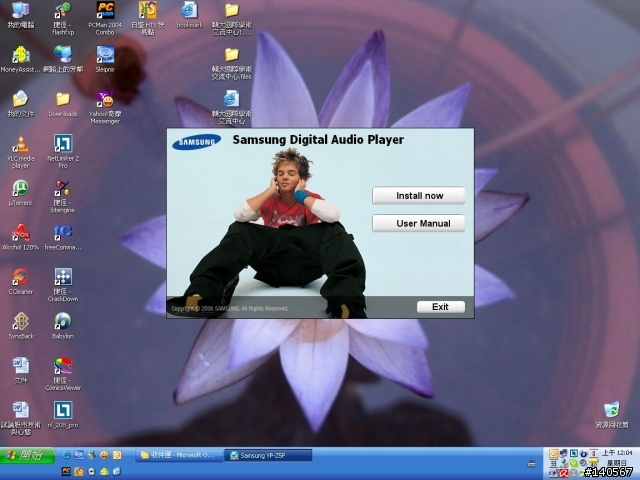Launch Babylon desktop icon

(63, 326)
